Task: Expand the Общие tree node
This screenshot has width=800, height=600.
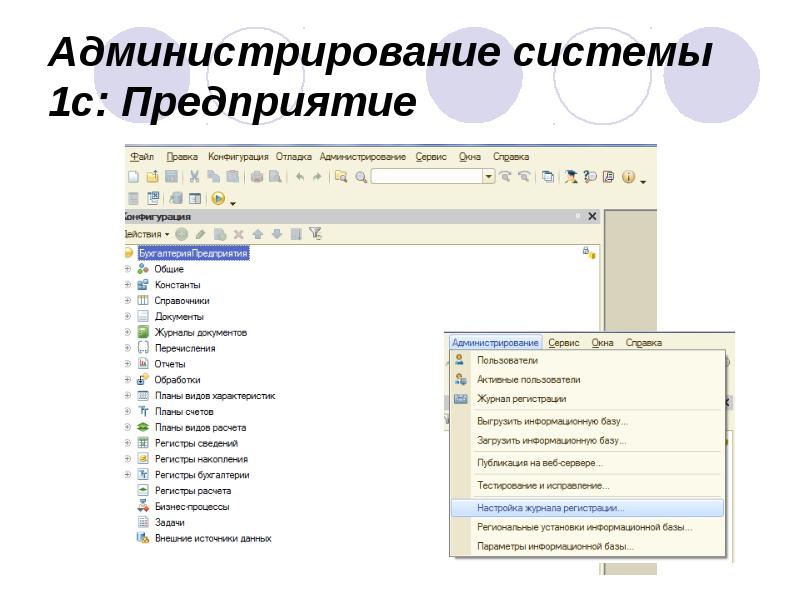Action: 128,269
